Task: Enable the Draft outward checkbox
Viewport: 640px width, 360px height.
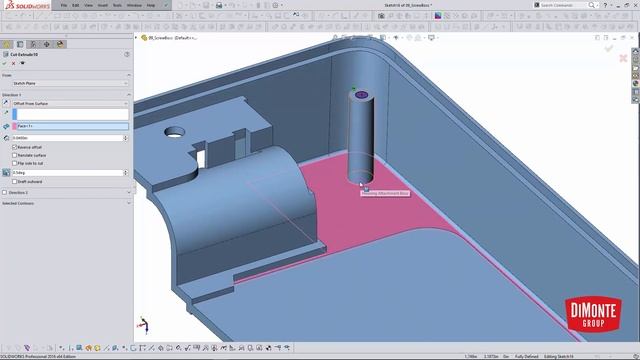Action: 15,182
